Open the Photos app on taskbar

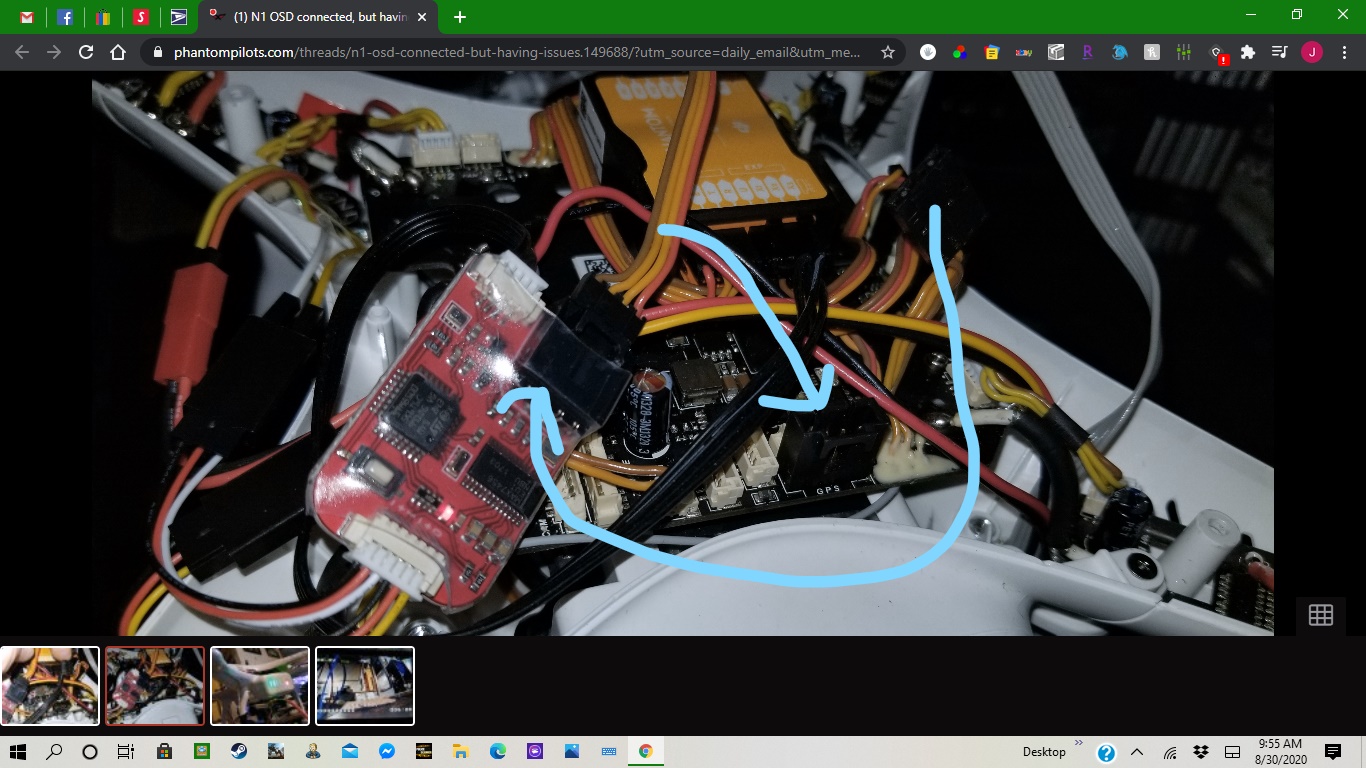click(x=571, y=751)
